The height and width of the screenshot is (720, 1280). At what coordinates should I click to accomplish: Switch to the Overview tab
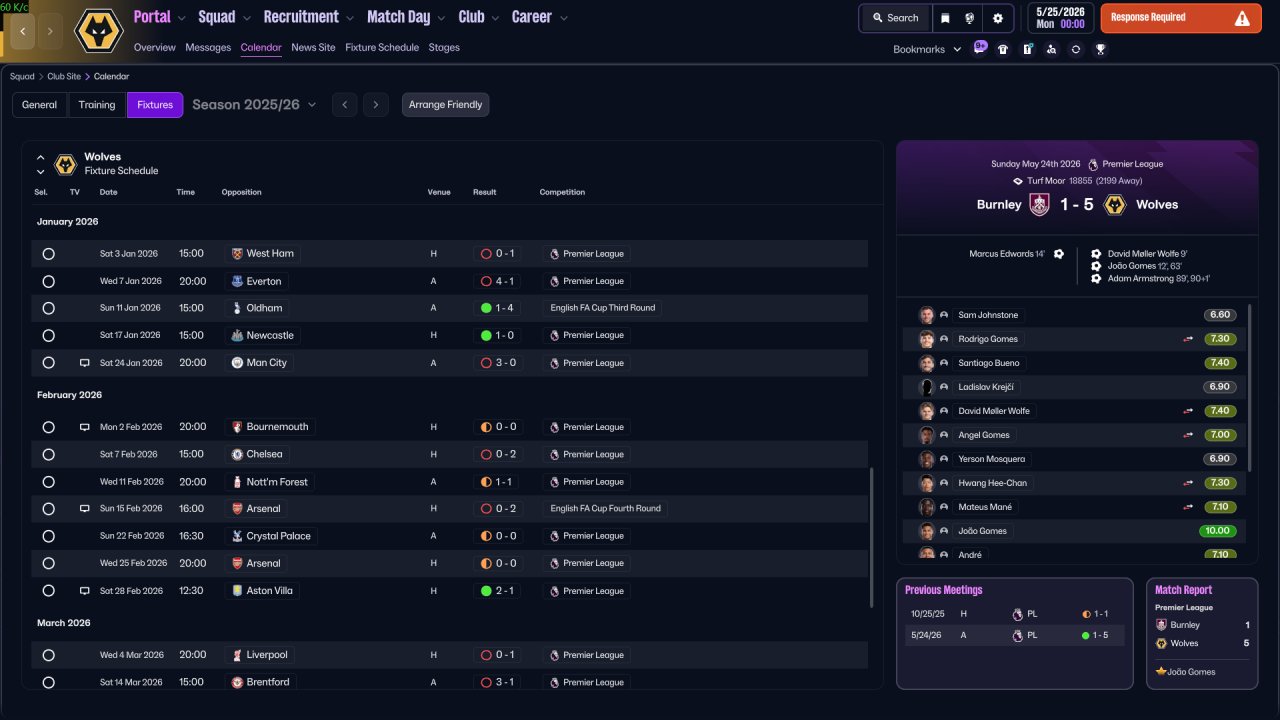pyautogui.click(x=154, y=47)
